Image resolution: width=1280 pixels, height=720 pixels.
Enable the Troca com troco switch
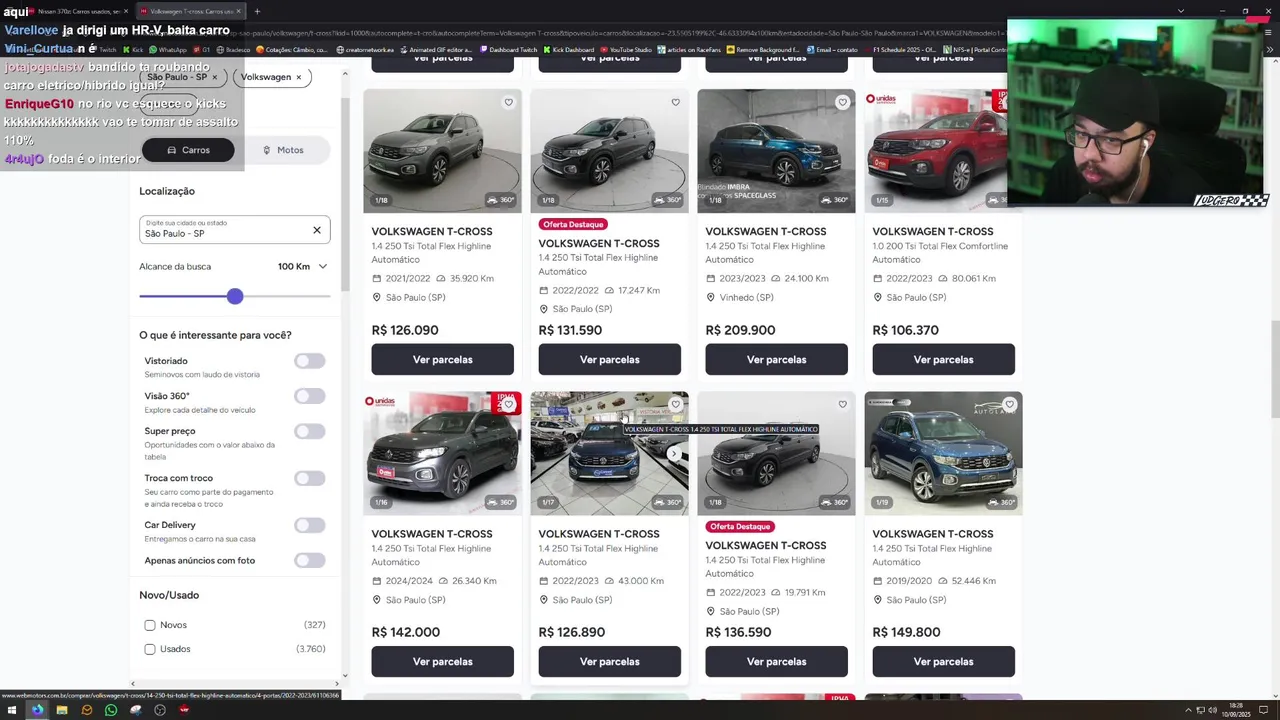pyautogui.click(x=309, y=478)
